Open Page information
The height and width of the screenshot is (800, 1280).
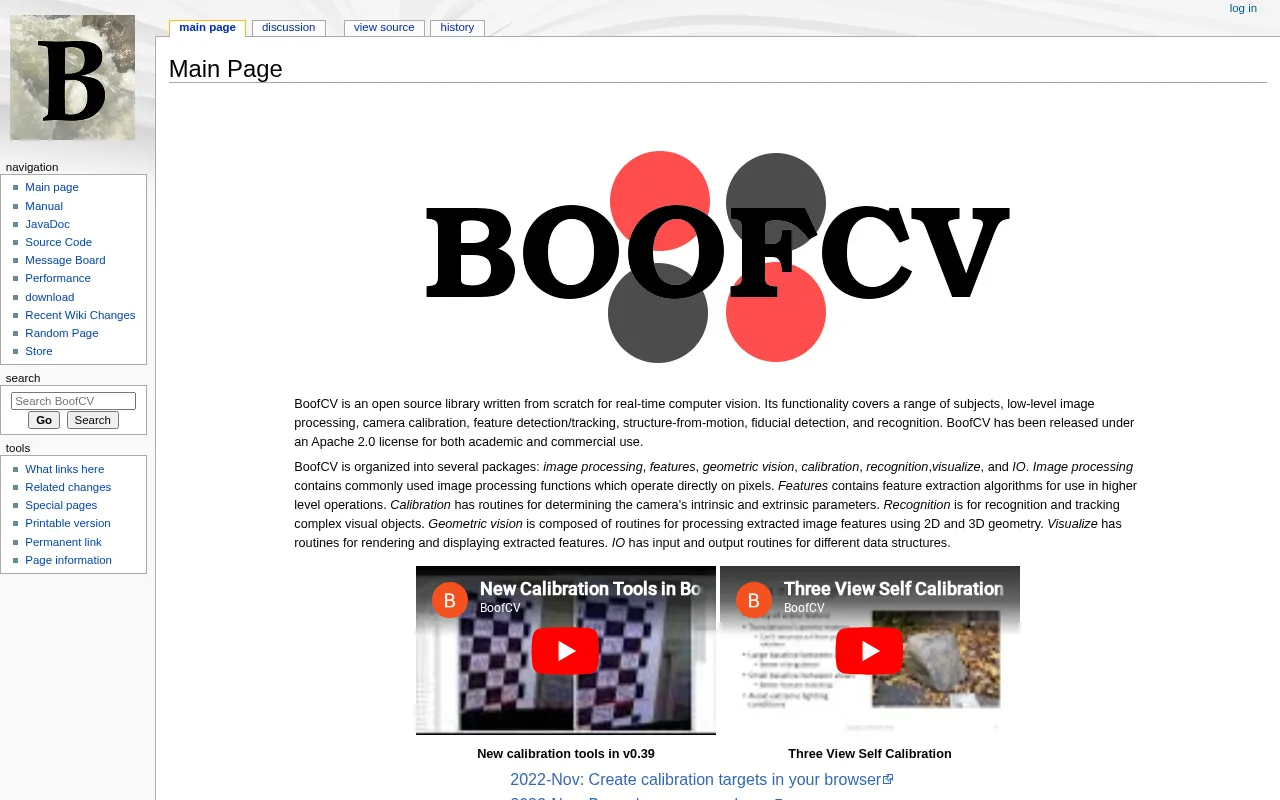[x=68, y=560]
